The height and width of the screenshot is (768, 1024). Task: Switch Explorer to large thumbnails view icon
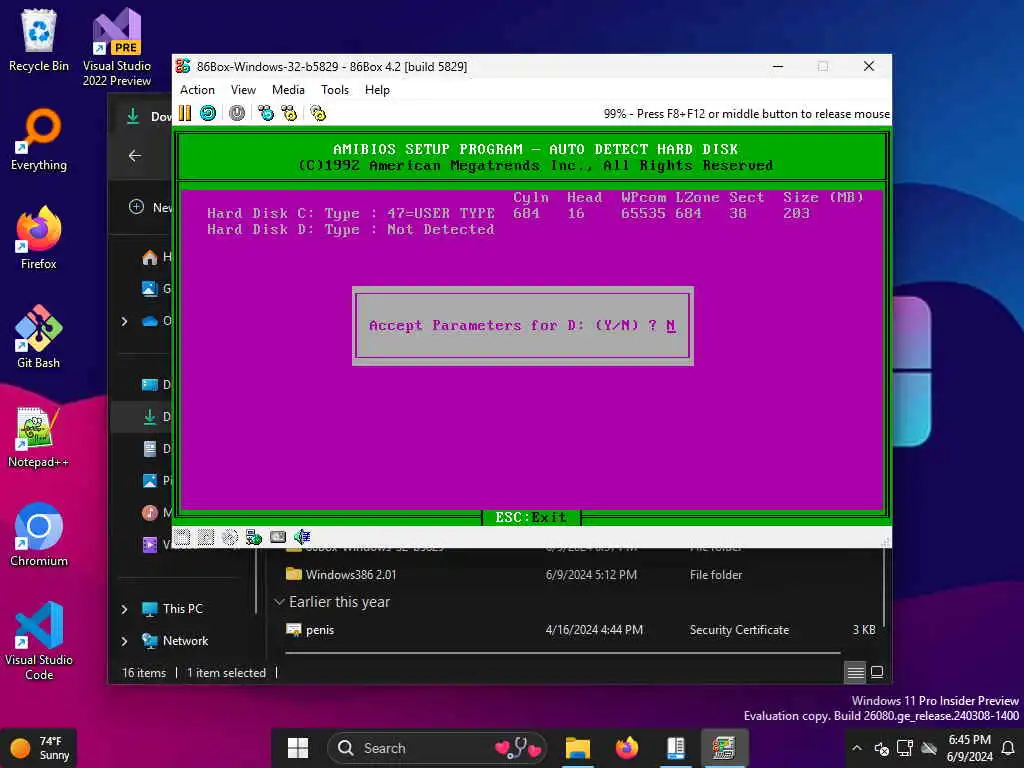[x=877, y=672]
